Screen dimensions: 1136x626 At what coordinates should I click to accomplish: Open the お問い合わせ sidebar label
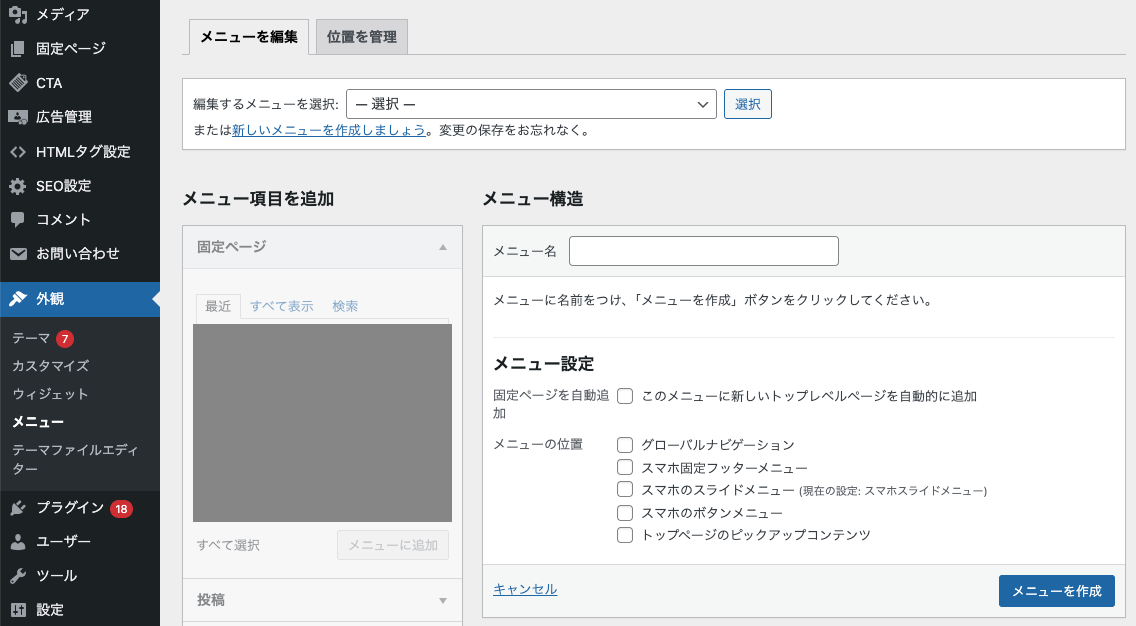point(78,254)
